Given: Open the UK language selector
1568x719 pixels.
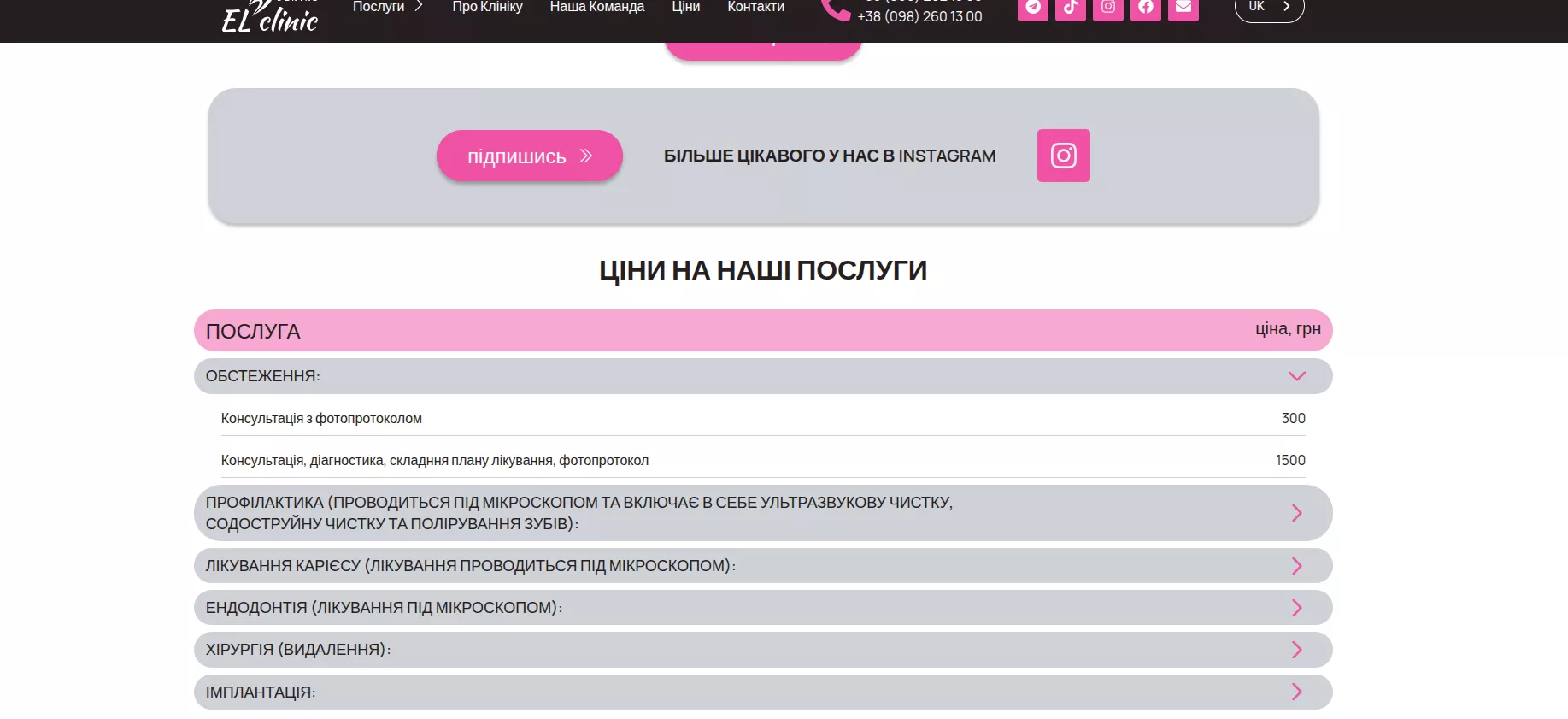Looking at the screenshot, I should pyautogui.click(x=1269, y=8).
